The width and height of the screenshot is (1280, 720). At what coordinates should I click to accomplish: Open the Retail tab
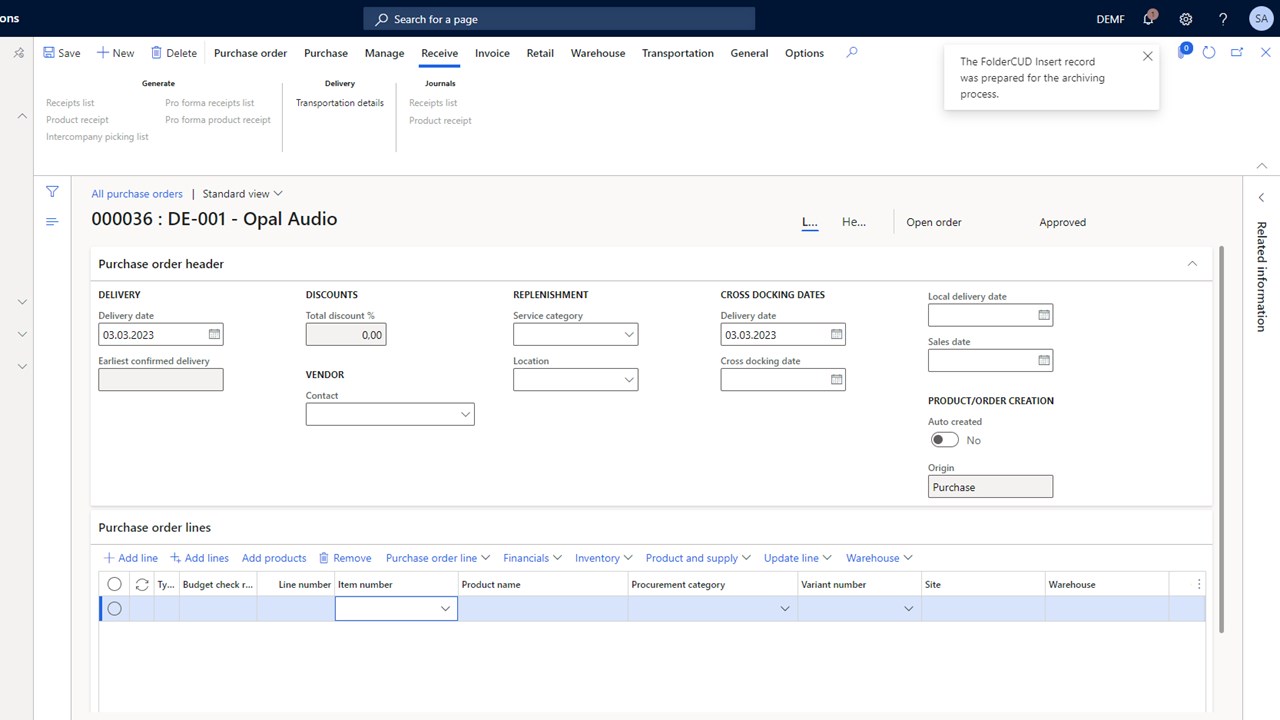[540, 53]
